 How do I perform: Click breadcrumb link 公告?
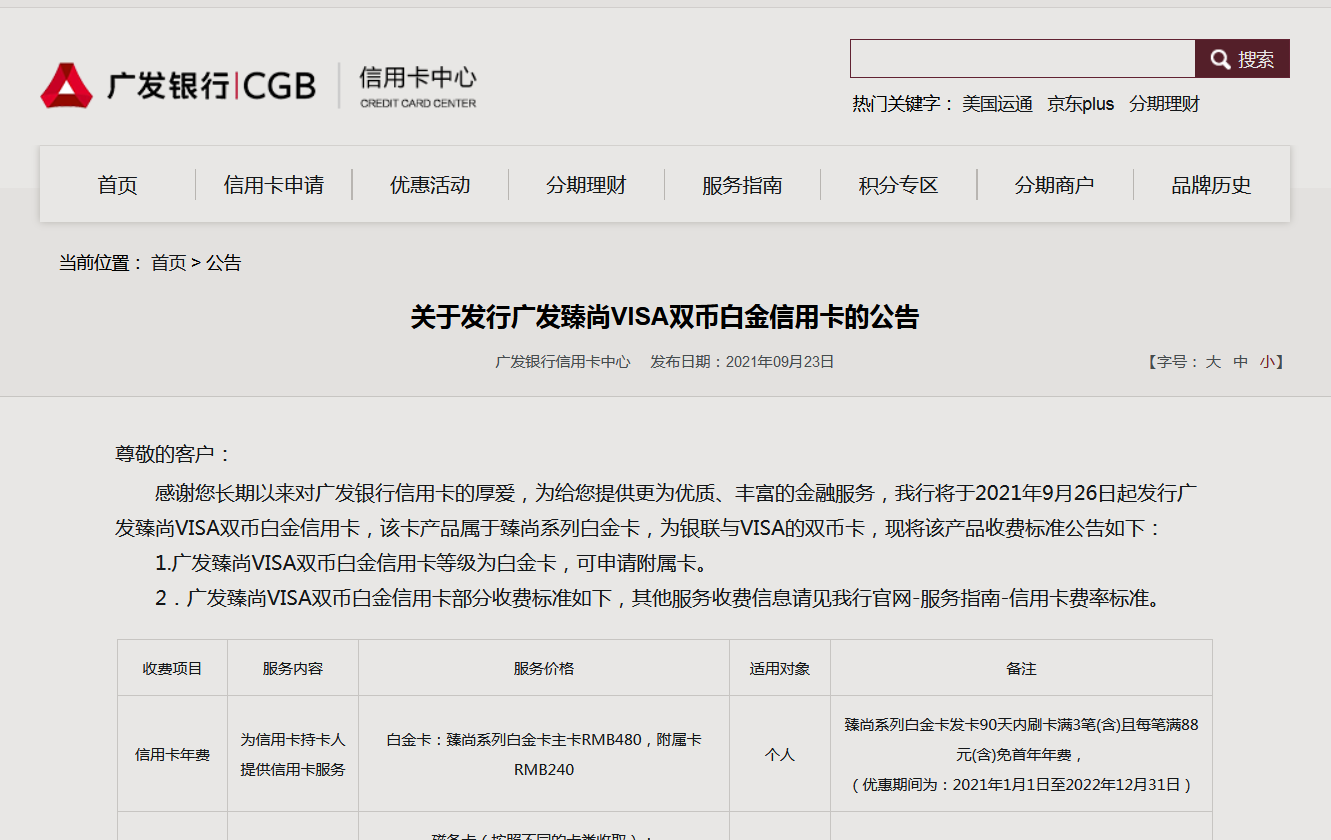coord(224,263)
